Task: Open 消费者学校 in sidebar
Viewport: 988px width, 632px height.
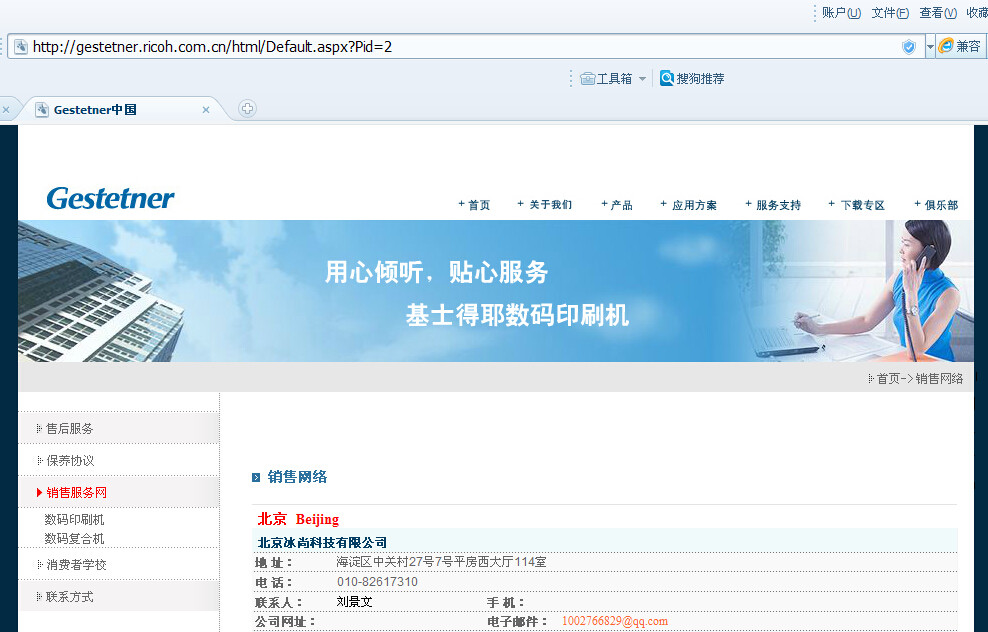Action: tap(76, 565)
